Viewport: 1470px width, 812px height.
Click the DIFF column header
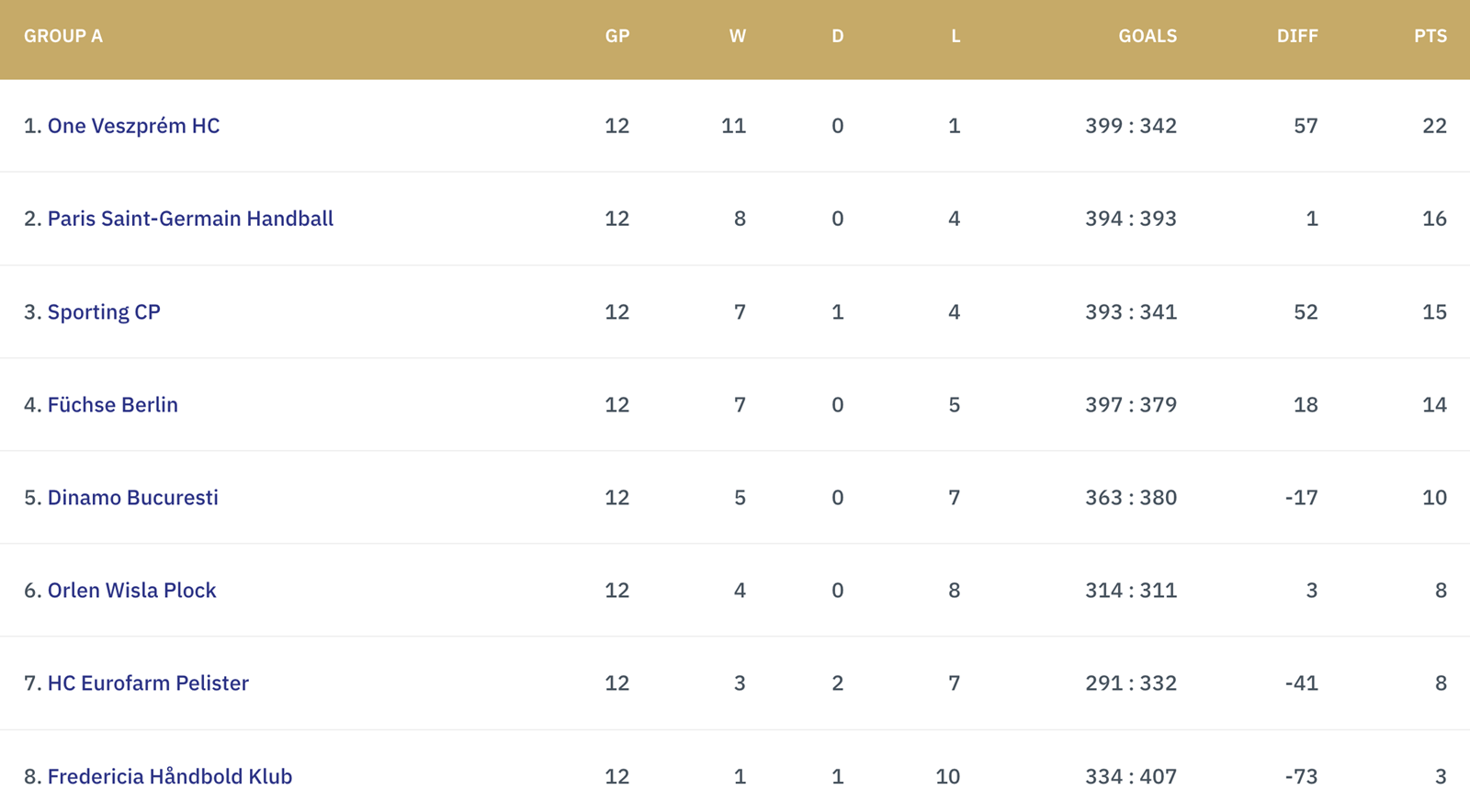click(1297, 36)
